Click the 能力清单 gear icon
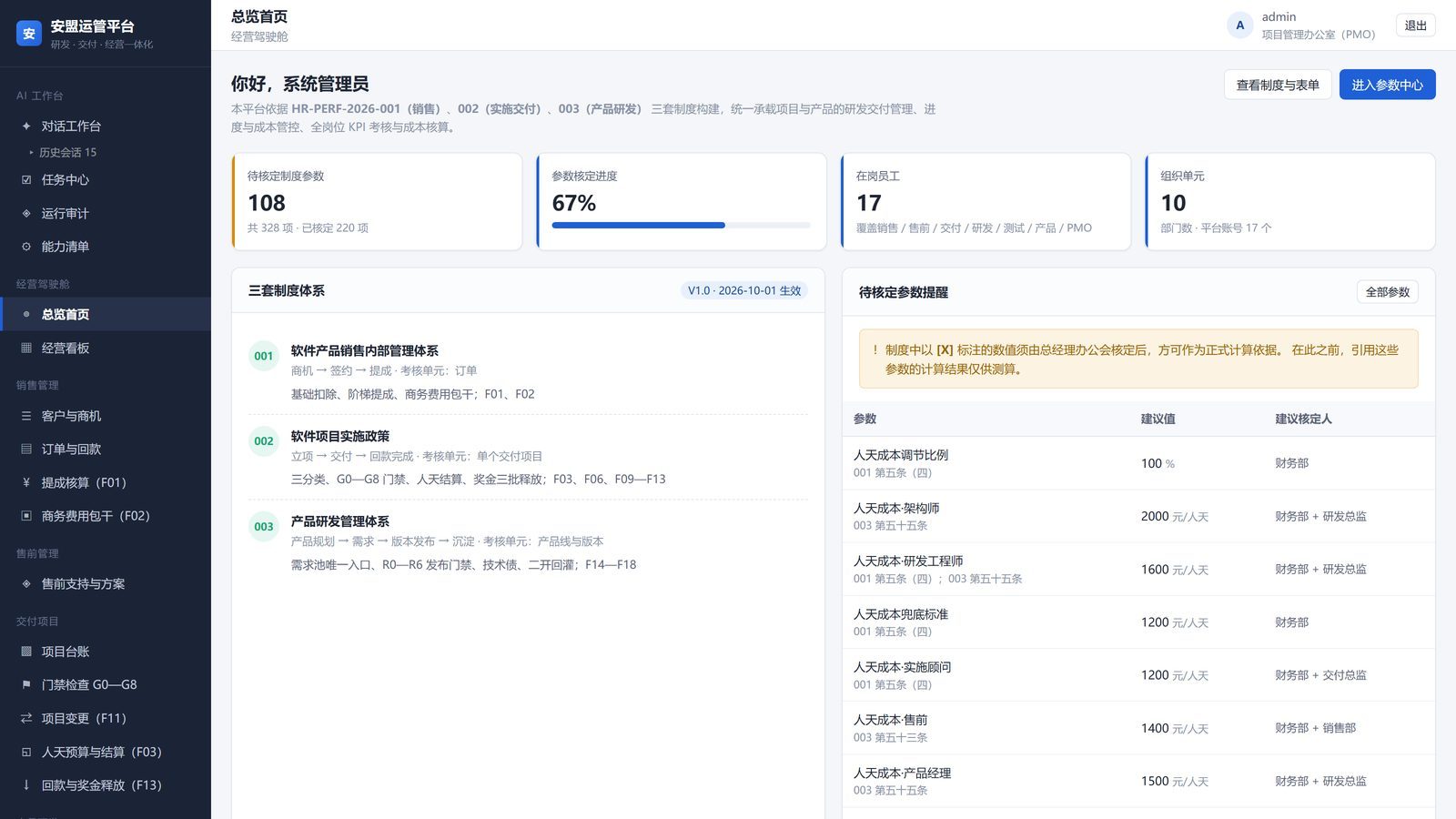Screen dimensions: 1456x819 coord(26,247)
